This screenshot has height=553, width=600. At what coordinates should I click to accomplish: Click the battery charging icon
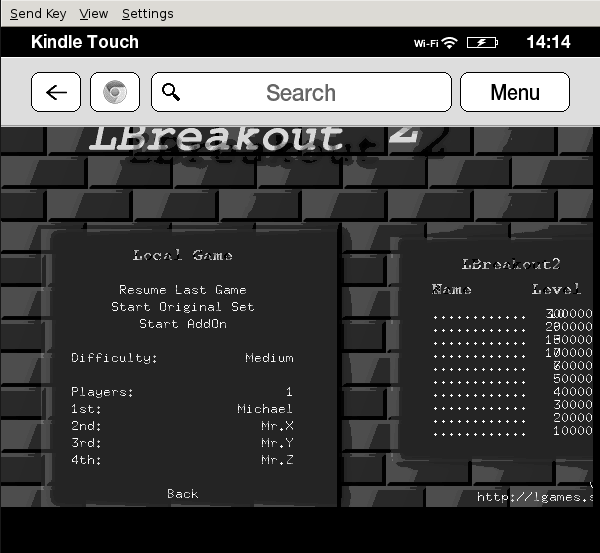[x=482, y=42]
